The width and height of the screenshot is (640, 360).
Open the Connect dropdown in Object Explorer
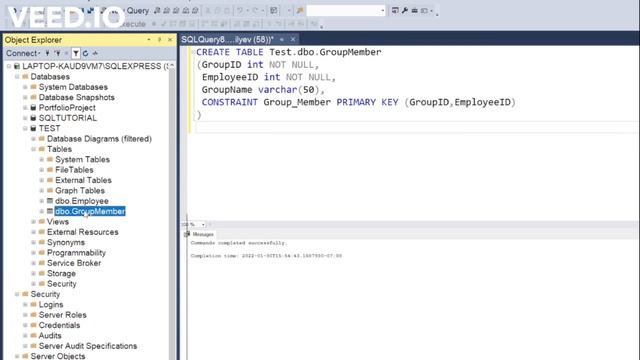click(x=23, y=53)
